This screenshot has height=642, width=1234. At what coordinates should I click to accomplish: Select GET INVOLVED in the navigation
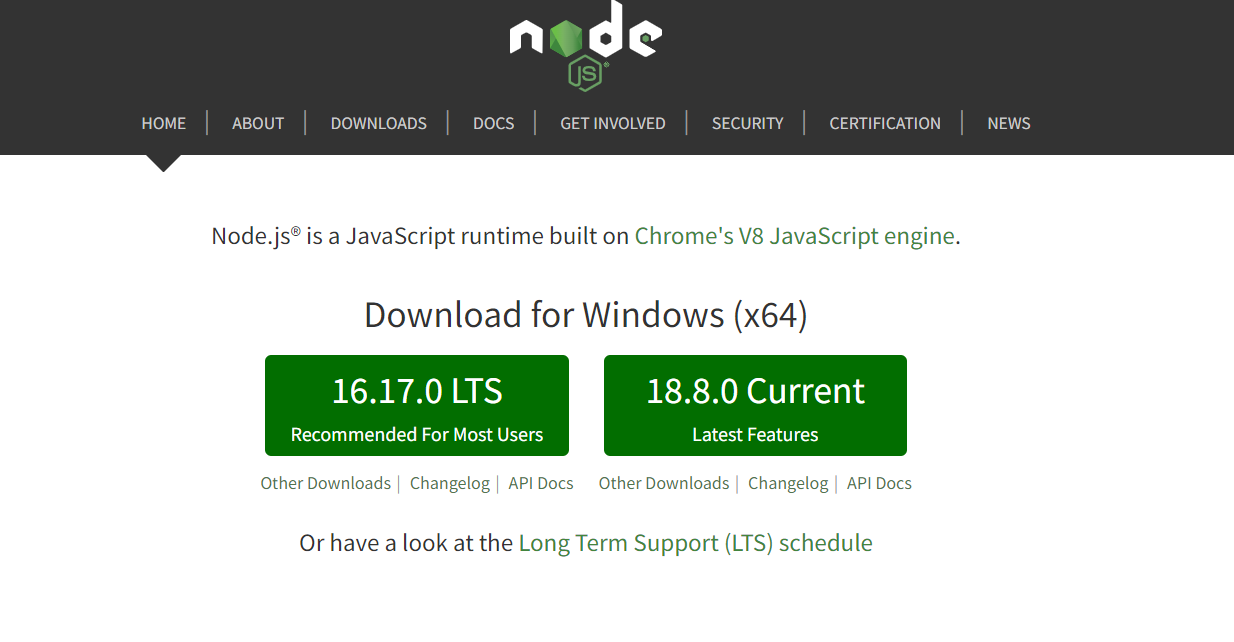[612, 123]
